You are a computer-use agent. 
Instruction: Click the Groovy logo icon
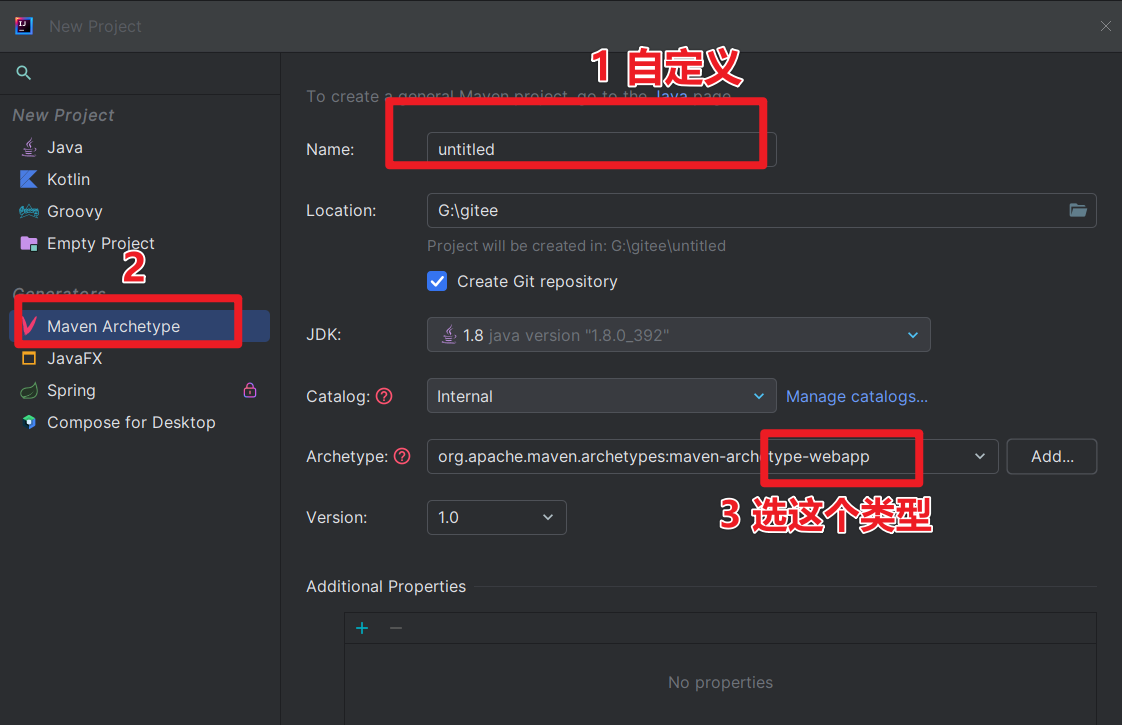tap(29, 212)
